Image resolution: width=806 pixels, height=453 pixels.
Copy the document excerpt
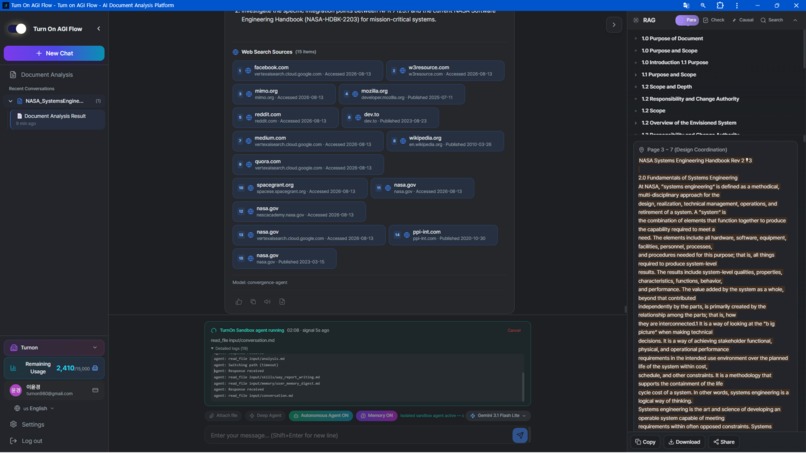coord(645,442)
